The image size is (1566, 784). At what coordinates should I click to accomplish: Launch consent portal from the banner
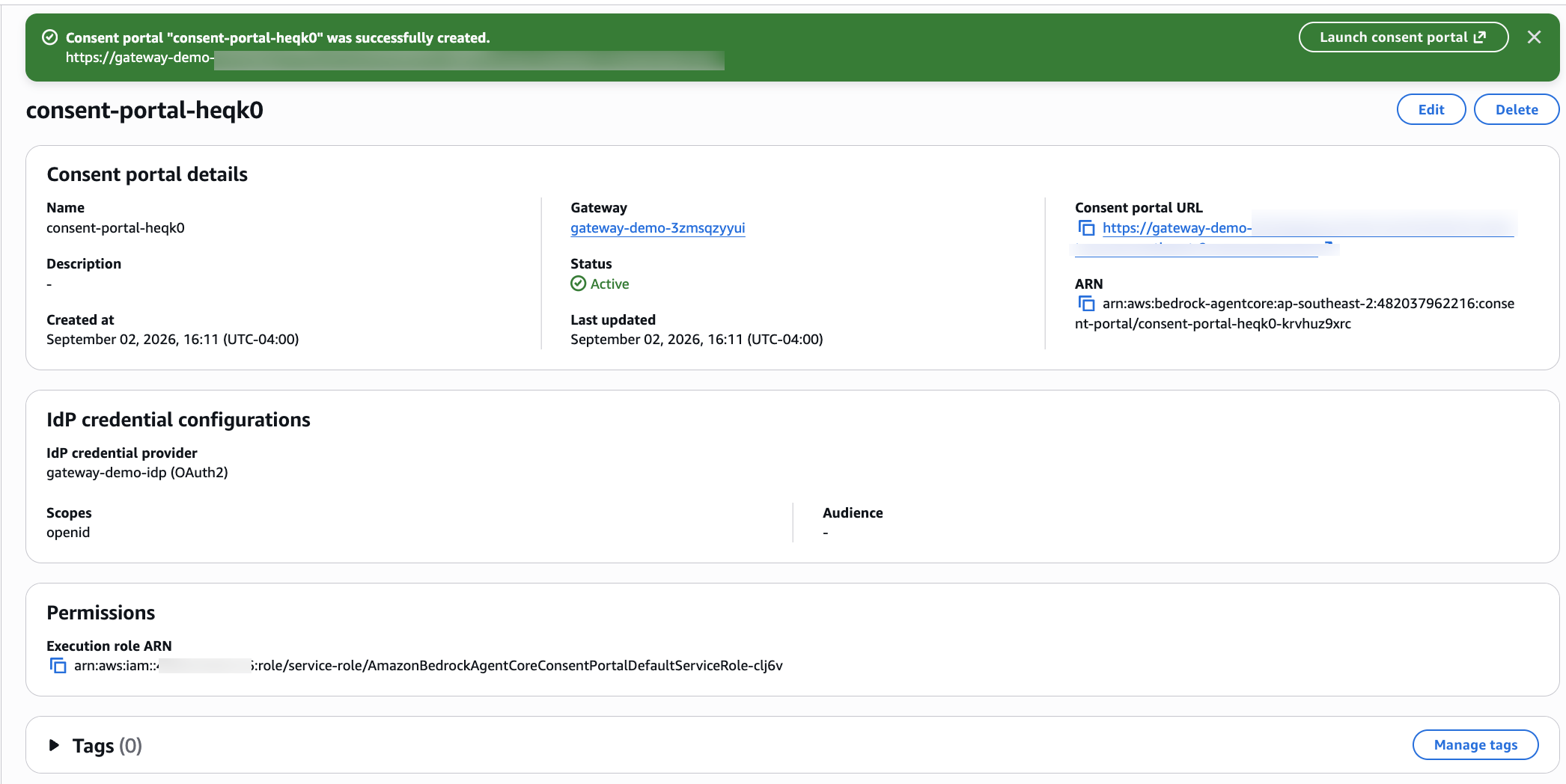[x=1403, y=37]
